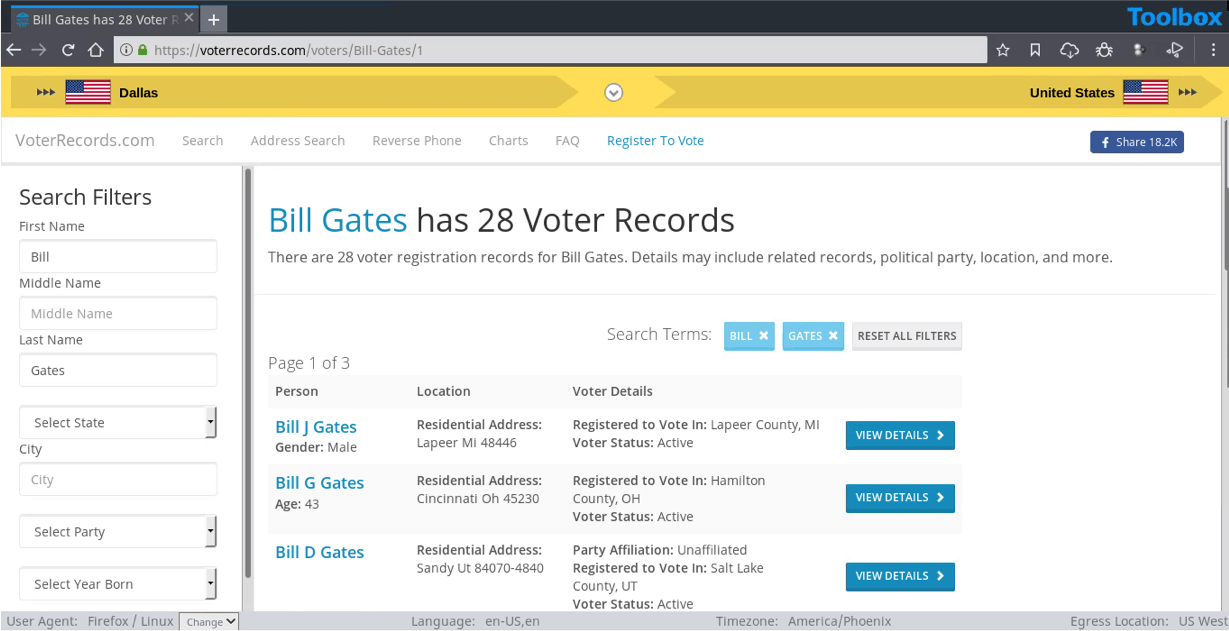Share on Facebook via Share 18.2K button

(x=1137, y=142)
